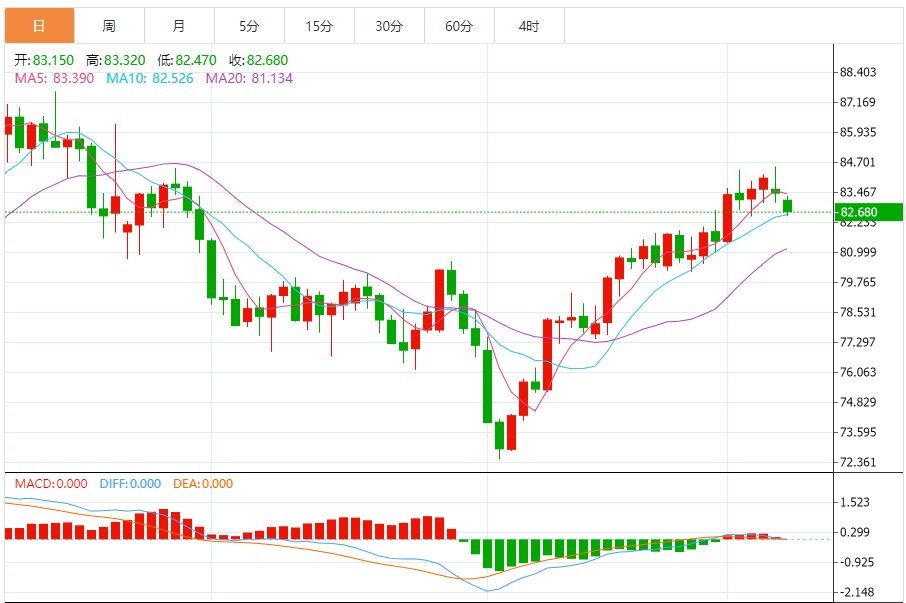Viewport: 906px width, 603px height.
Task: Click the 77.297 price axis label
Action: (857, 342)
